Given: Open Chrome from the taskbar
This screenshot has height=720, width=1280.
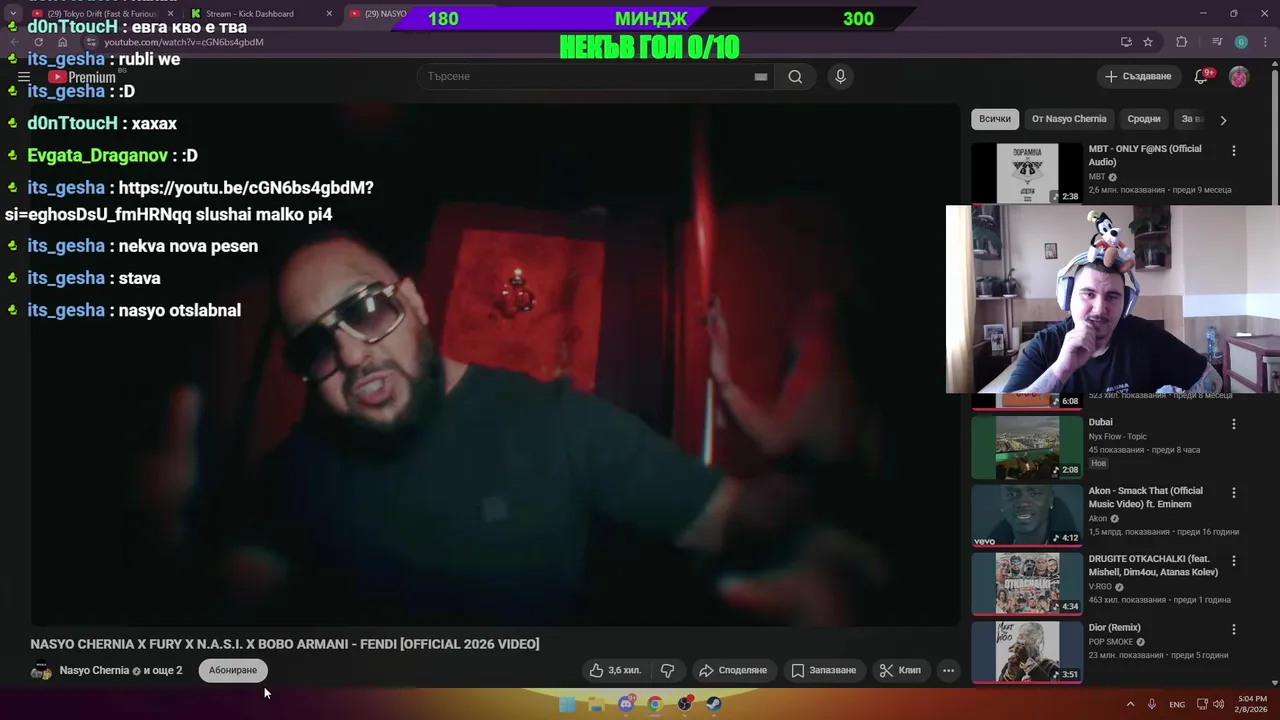Looking at the screenshot, I should point(655,704).
